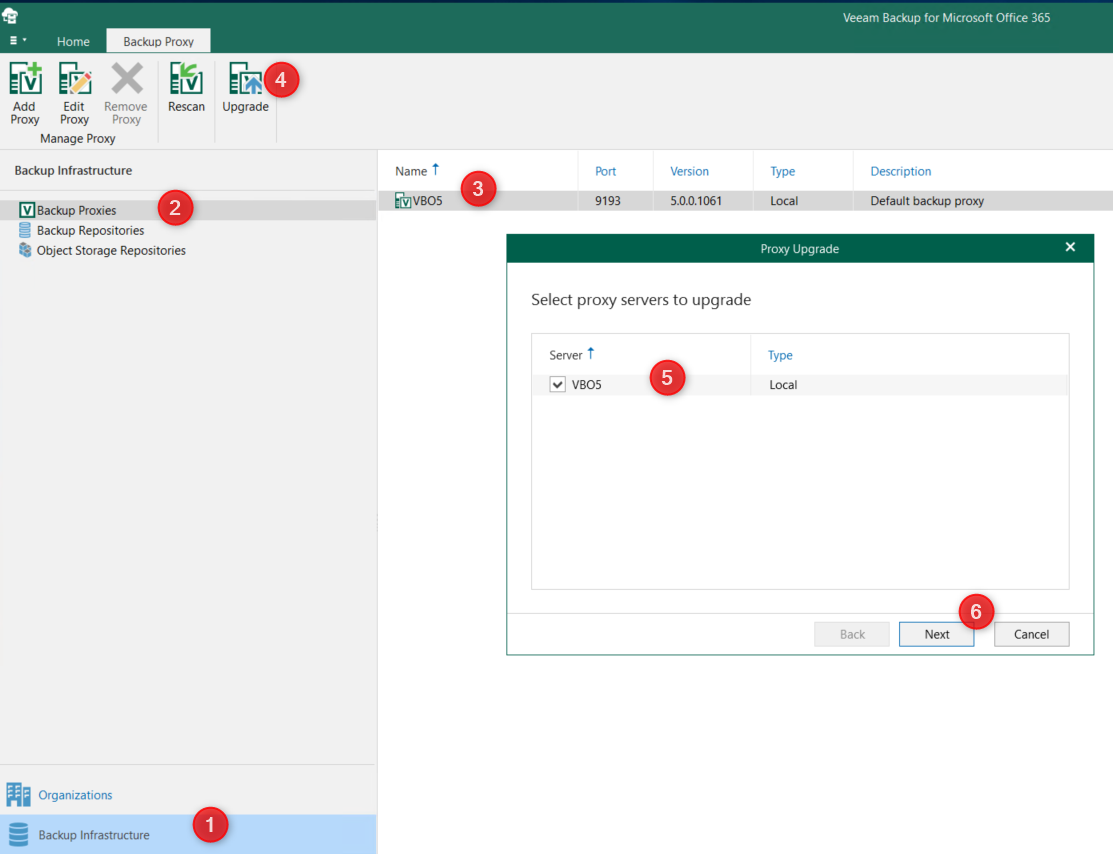Select the Backup Proxy ribbon tab
The width and height of the screenshot is (1113, 854).
[158, 41]
